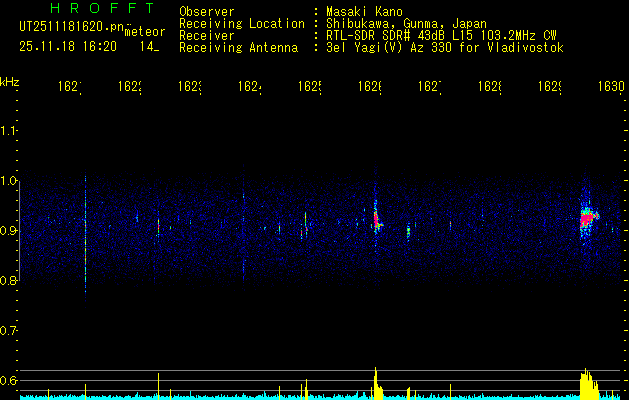Click the large red meteor echo before 1630

[x=588, y=219]
